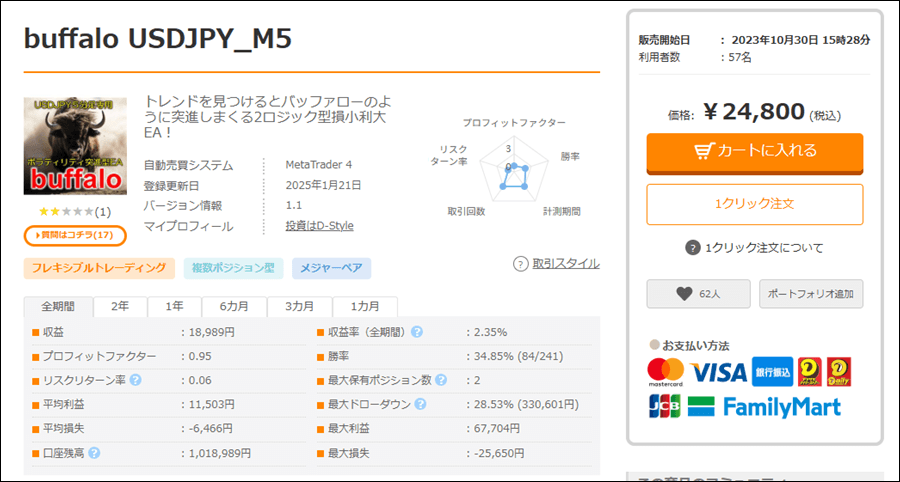Click the 最大ドローダウン value 28.53% (330,601円)

coord(526,405)
